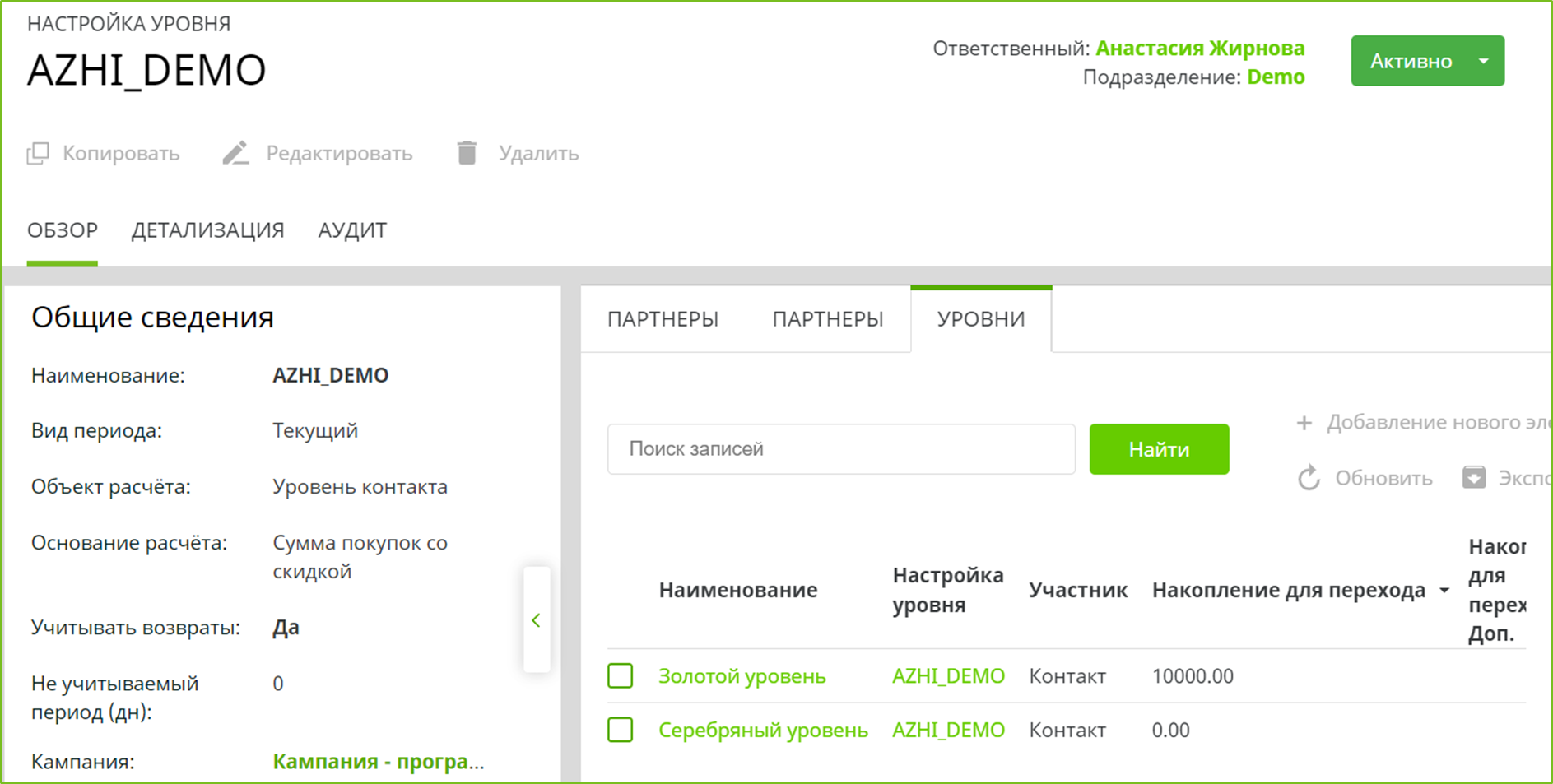Click the Export download icon

1473,478
